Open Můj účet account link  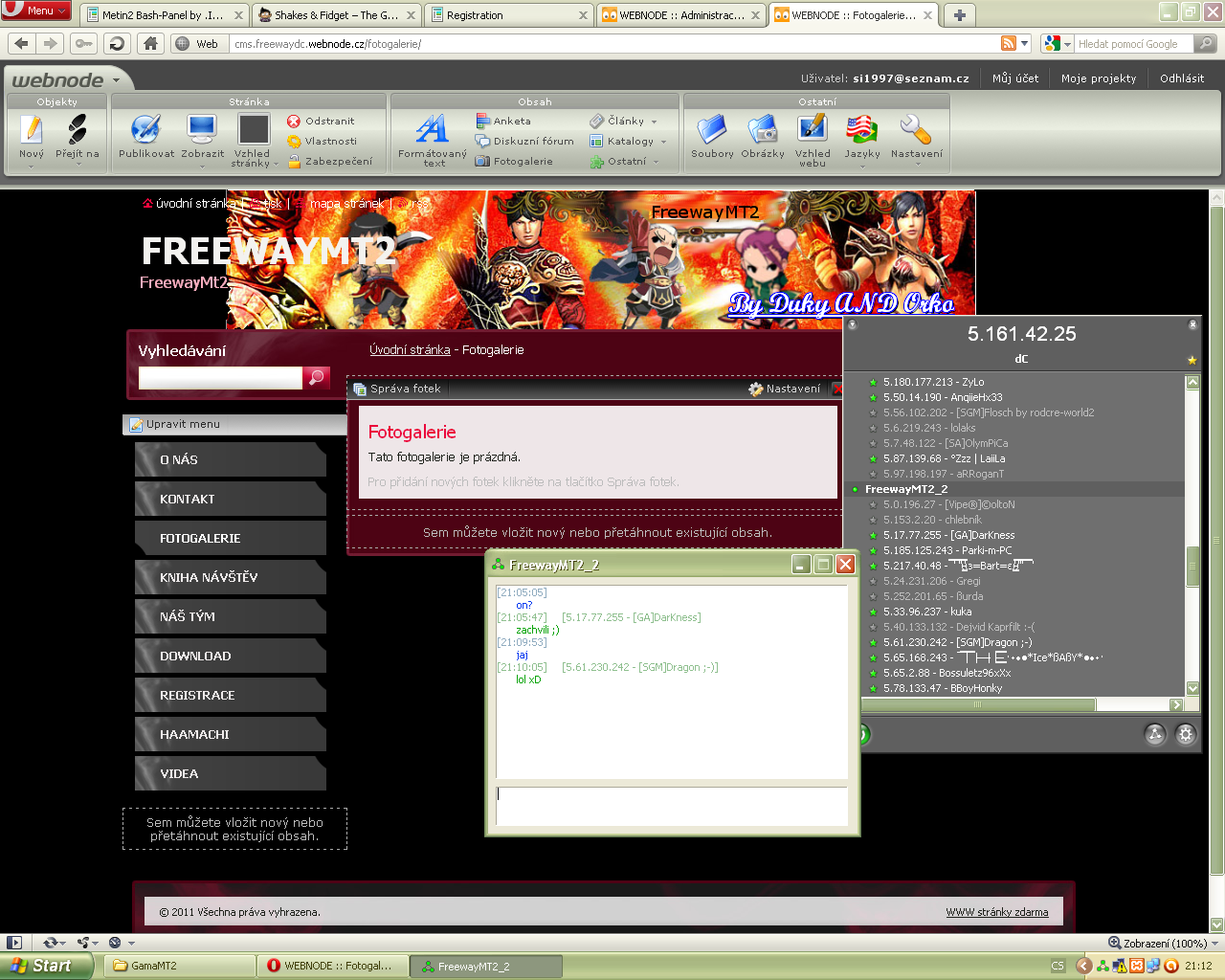pyautogui.click(x=1014, y=78)
